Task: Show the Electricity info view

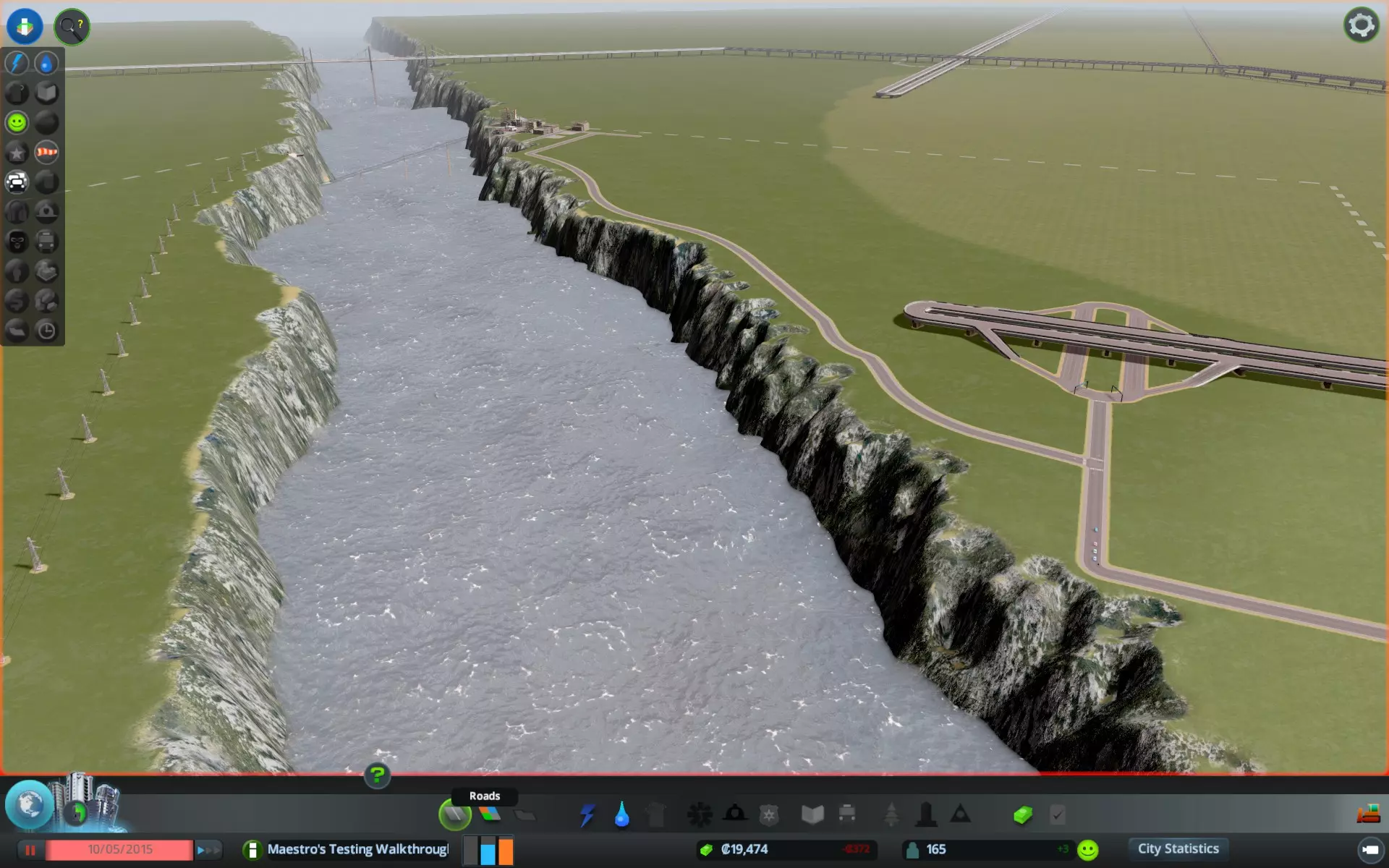Action: 17,64
